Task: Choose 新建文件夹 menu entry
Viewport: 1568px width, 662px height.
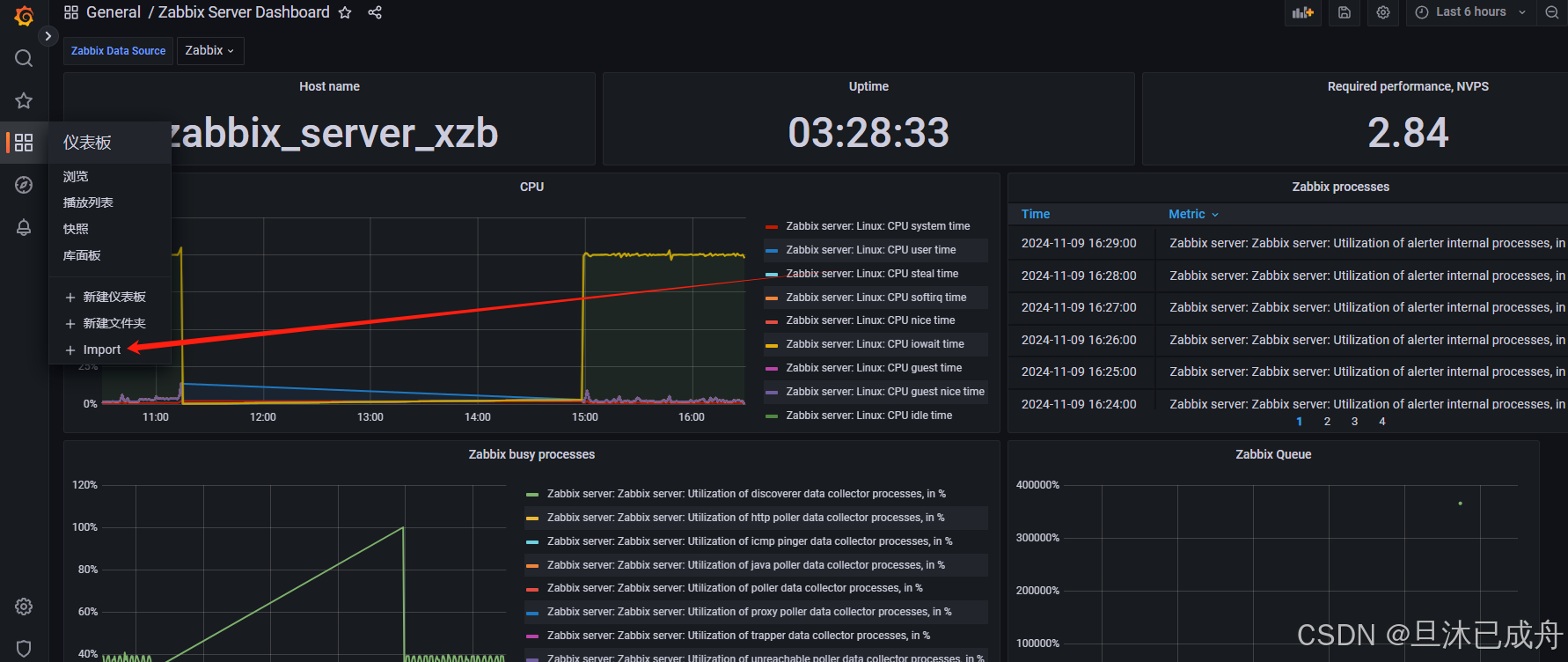Action: pyautogui.click(x=106, y=323)
